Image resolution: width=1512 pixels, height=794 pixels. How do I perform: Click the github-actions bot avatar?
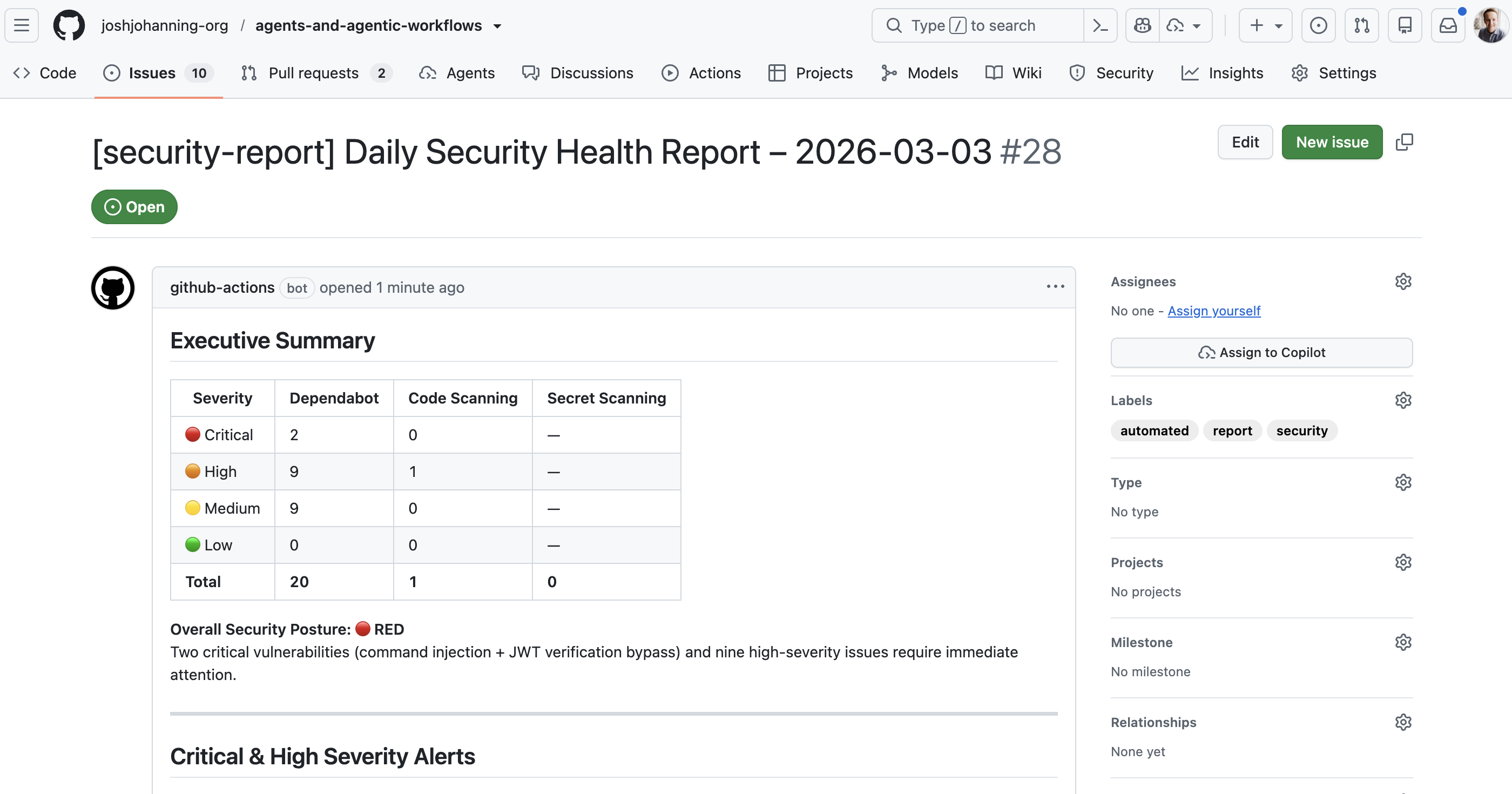tap(112, 288)
